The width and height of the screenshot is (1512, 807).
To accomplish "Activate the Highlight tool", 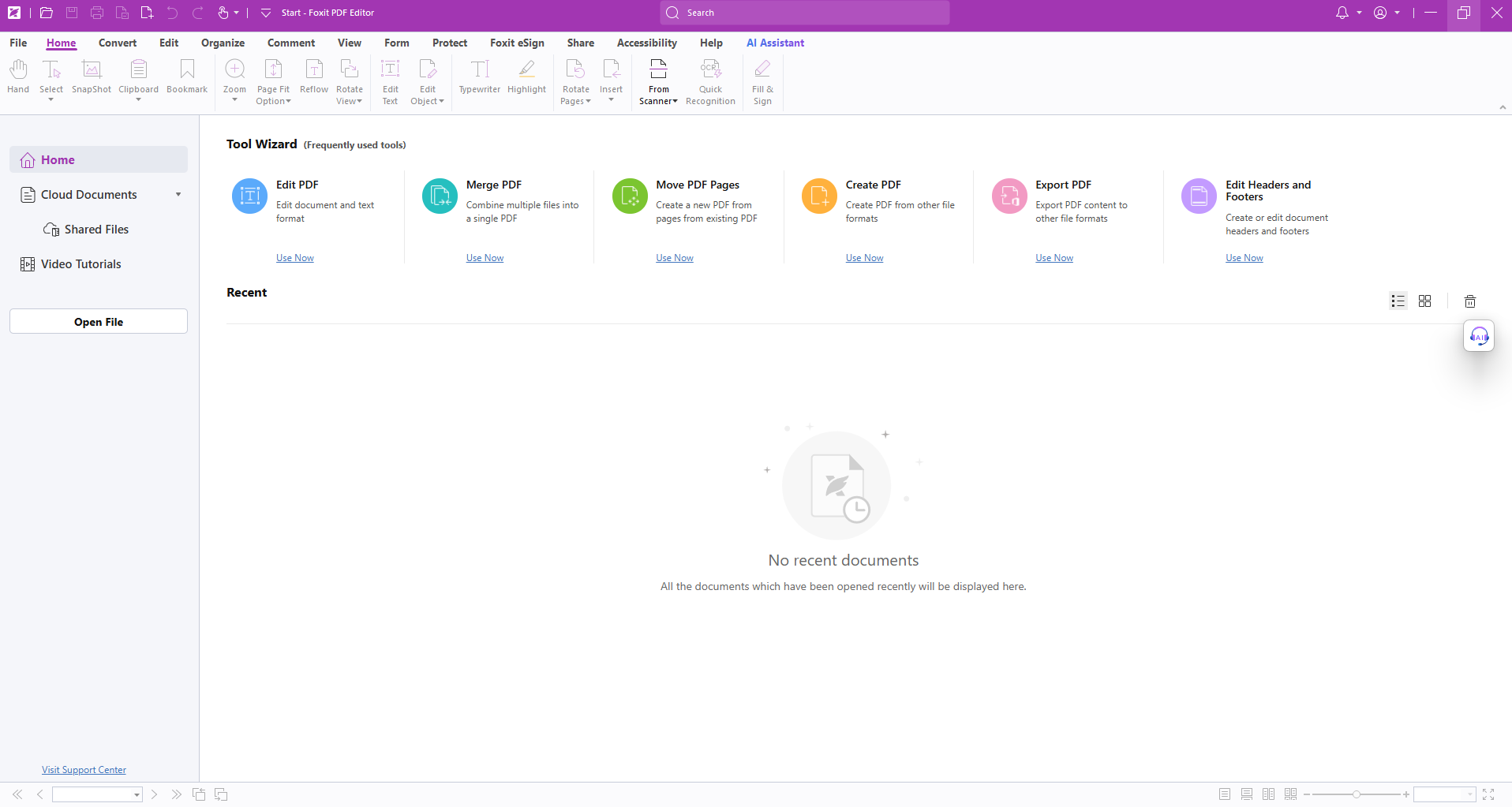I will (526, 77).
